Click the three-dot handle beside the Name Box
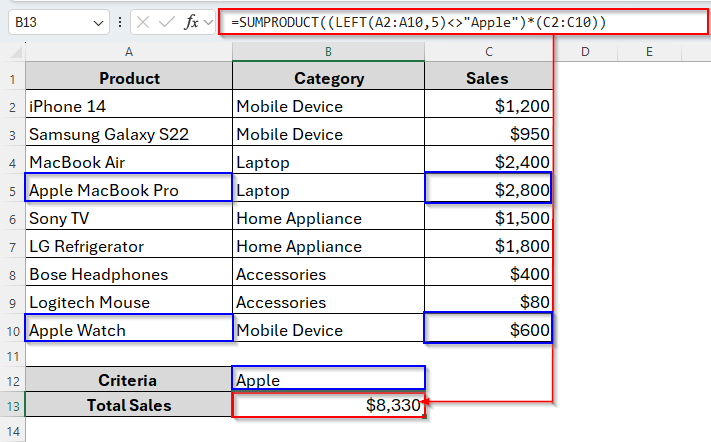This screenshot has height=442, width=711. click(120, 21)
